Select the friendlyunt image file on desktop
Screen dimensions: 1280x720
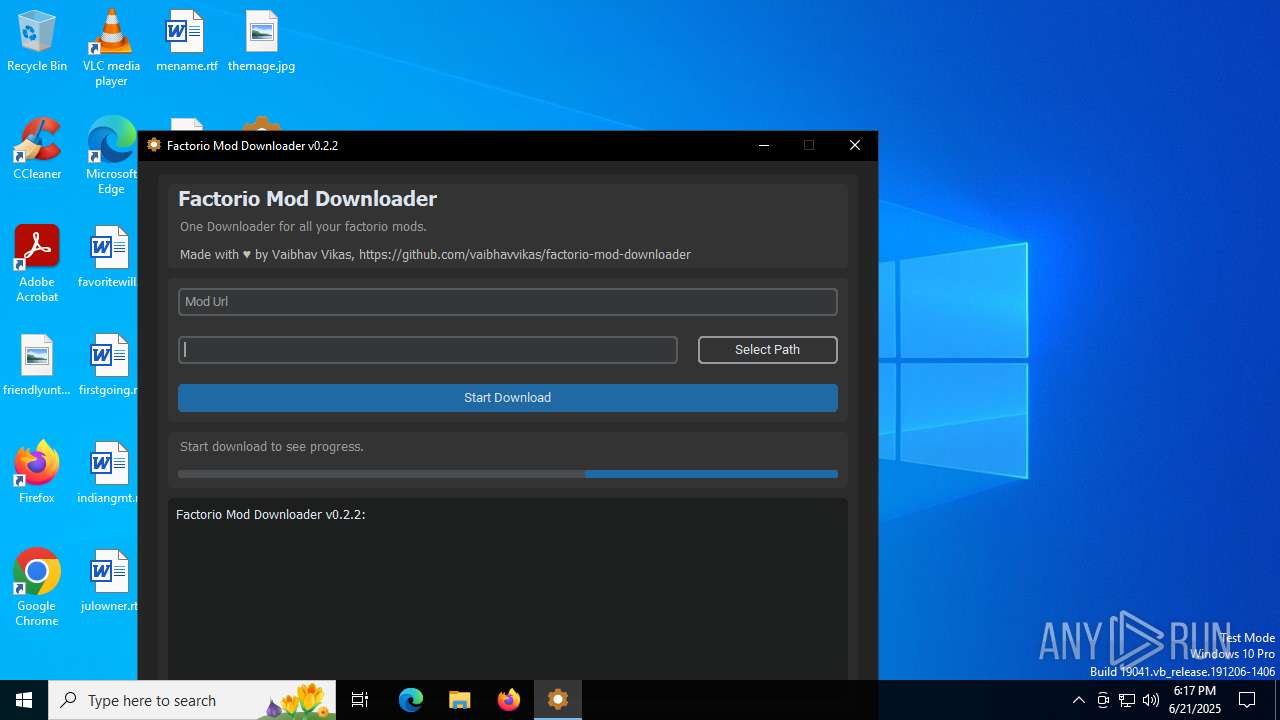[x=37, y=366]
